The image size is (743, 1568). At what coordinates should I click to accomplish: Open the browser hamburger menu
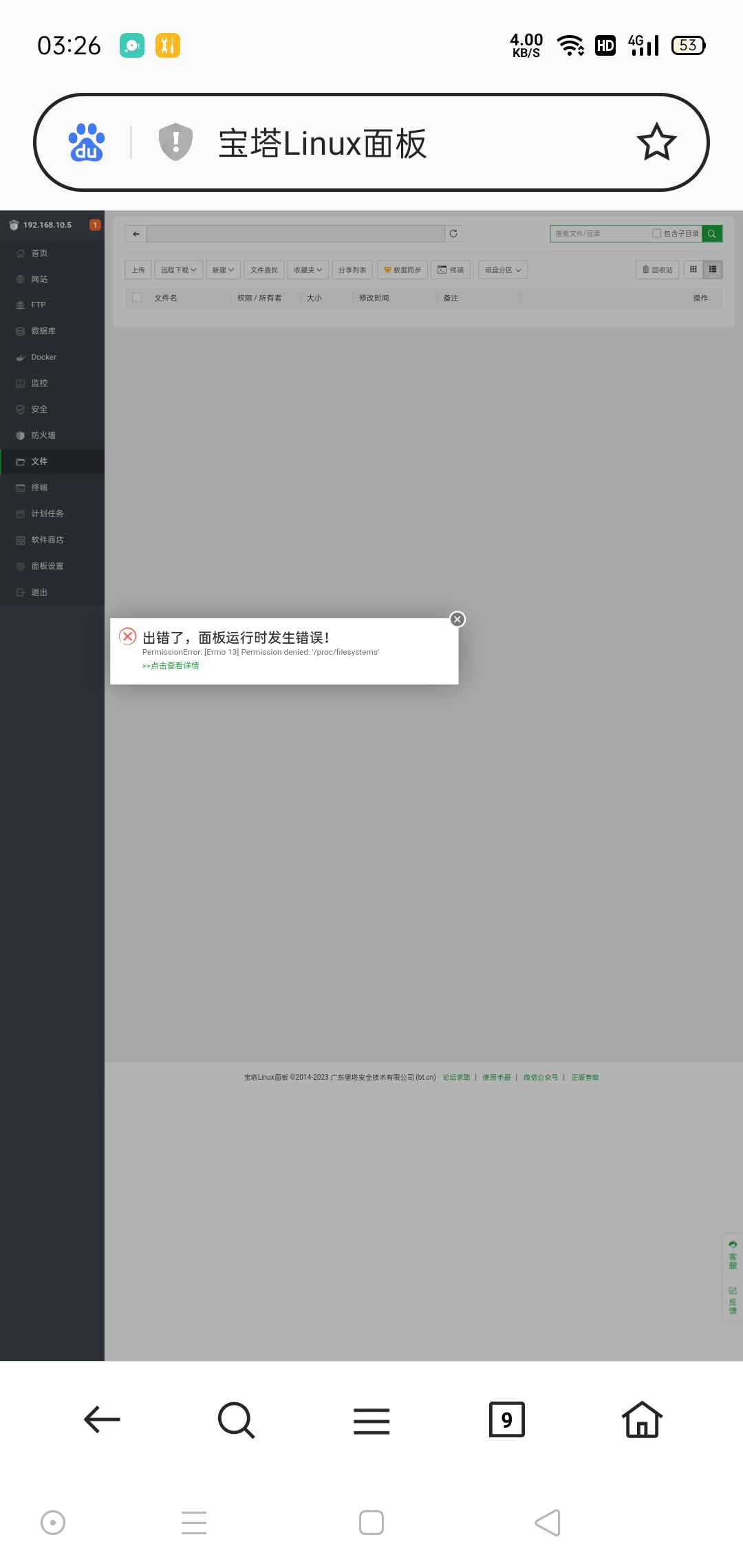pyautogui.click(x=371, y=1421)
